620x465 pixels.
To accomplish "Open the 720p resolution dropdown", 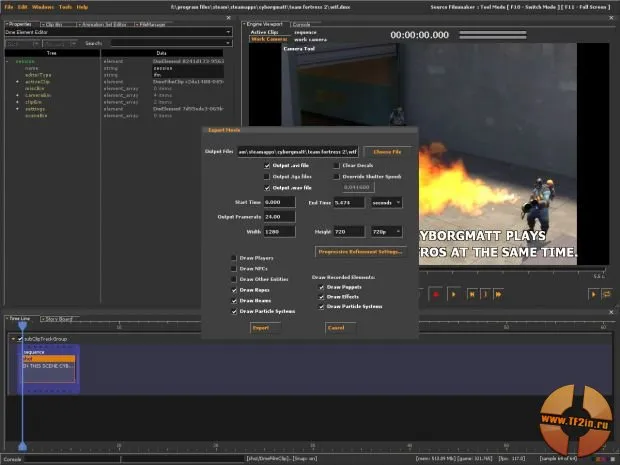I will 397,231.
